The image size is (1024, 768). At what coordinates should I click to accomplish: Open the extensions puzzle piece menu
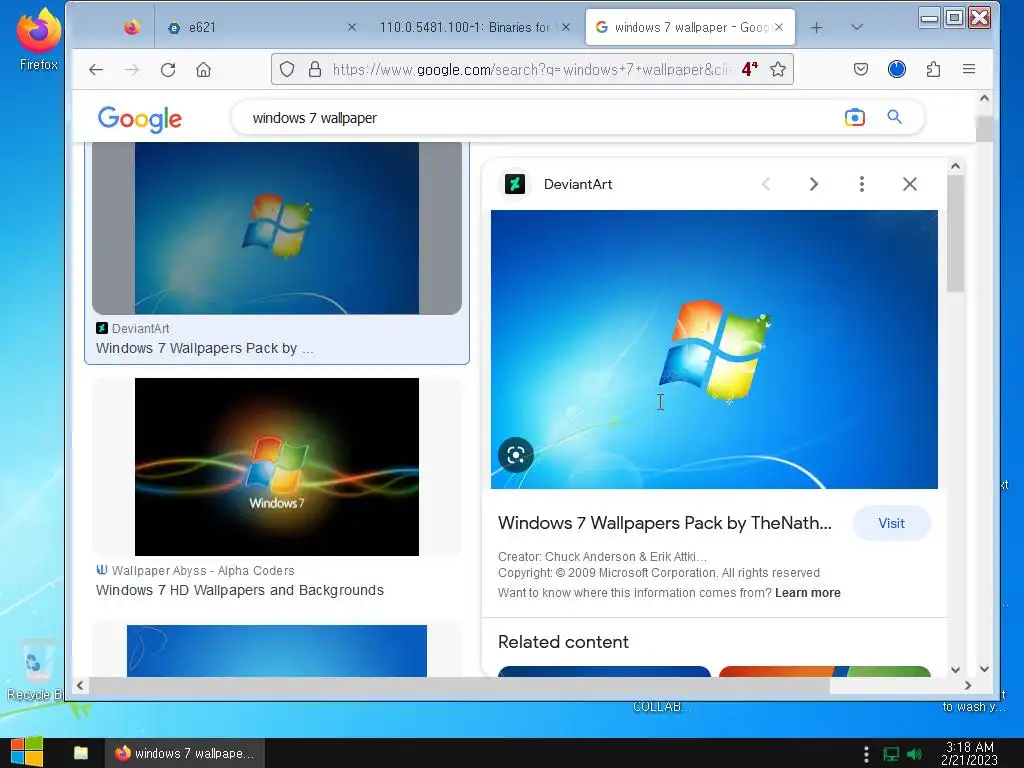(x=933, y=69)
